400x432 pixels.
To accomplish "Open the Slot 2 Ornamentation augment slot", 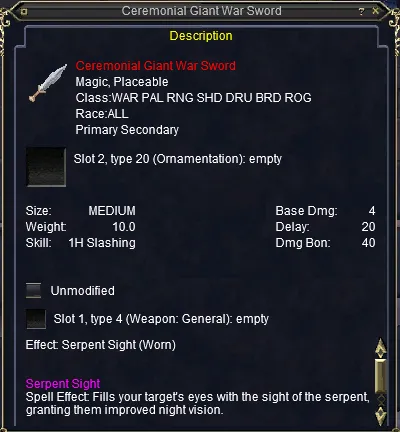I will click(46, 167).
